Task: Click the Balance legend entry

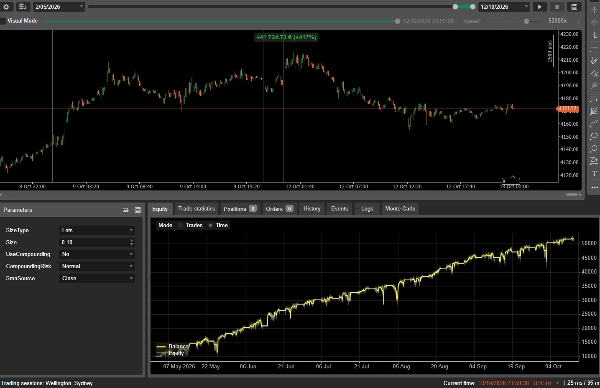Action: point(172,346)
